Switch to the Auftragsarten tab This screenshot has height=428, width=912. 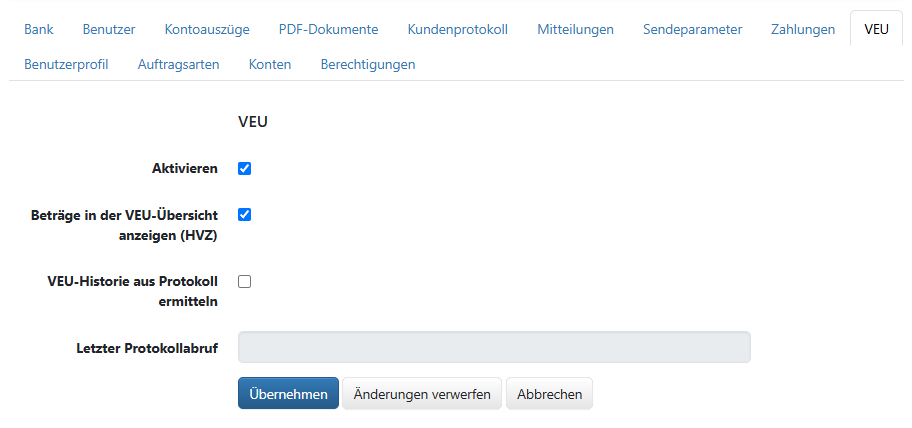pos(179,64)
